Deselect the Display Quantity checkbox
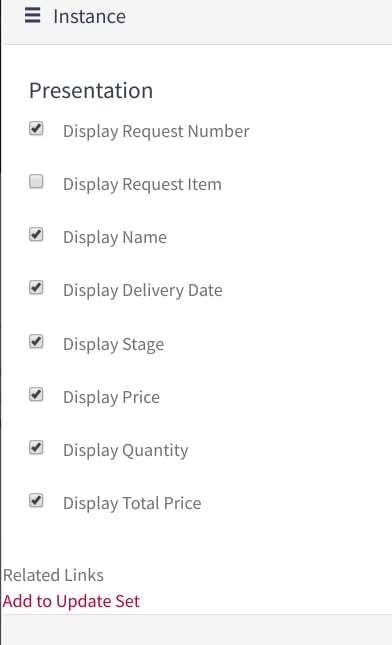Image resolution: width=392 pixels, height=645 pixels. pyautogui.click(x=36, y=448)
